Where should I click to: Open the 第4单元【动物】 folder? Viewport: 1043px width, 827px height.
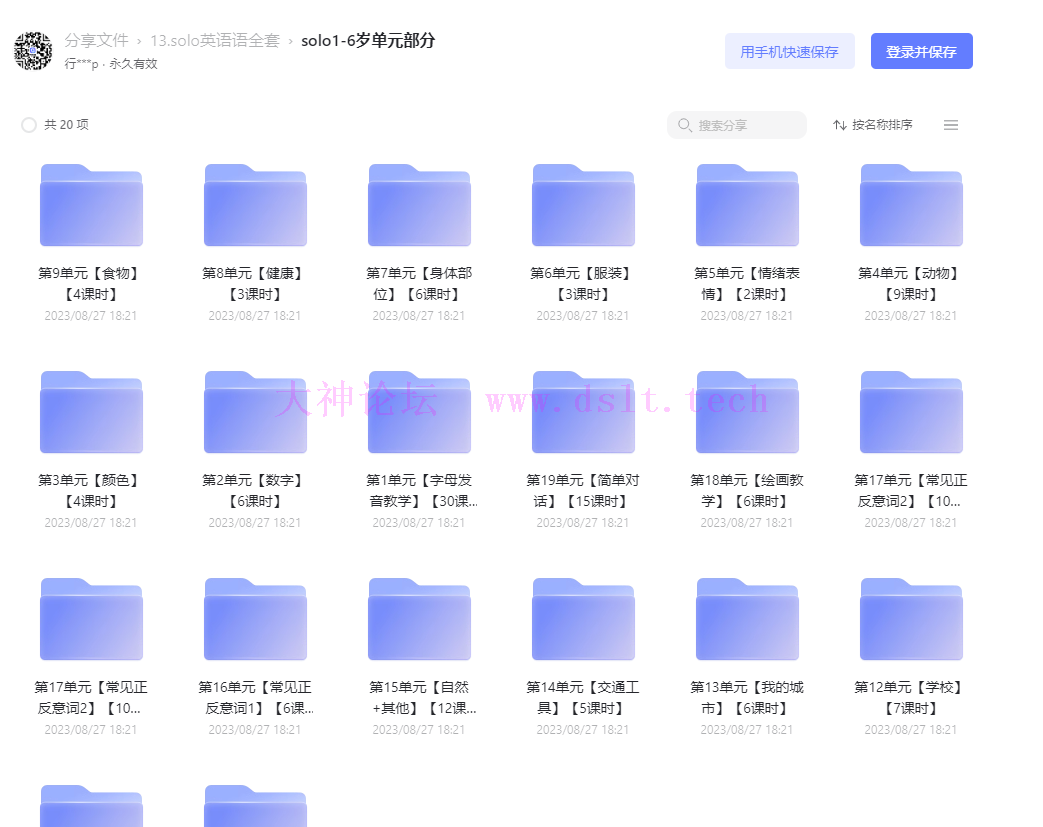click(x=911, y=206)
